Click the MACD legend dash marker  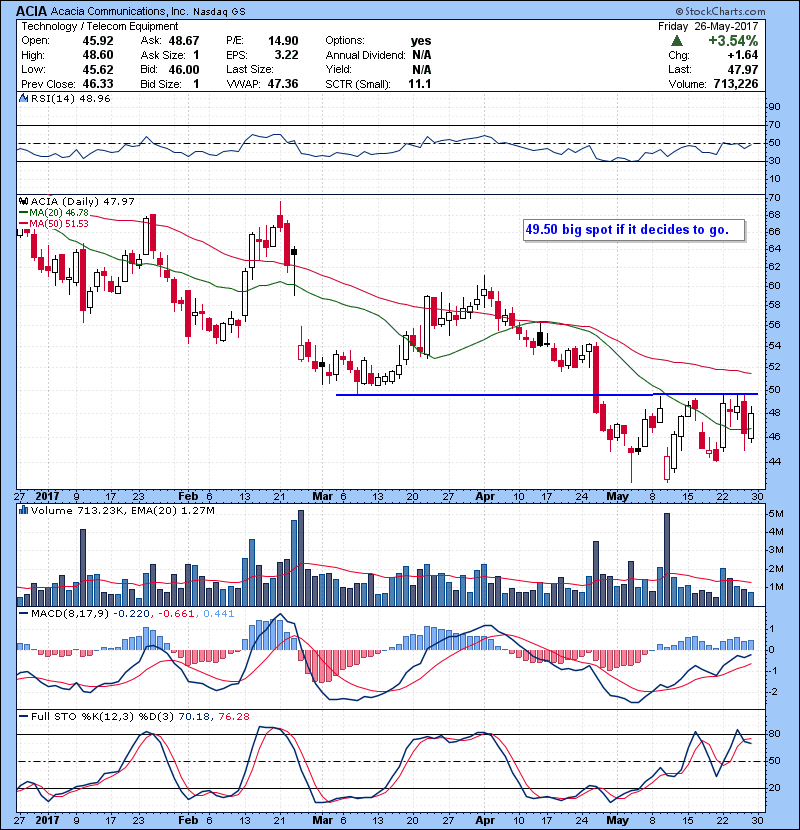(23, 614)
